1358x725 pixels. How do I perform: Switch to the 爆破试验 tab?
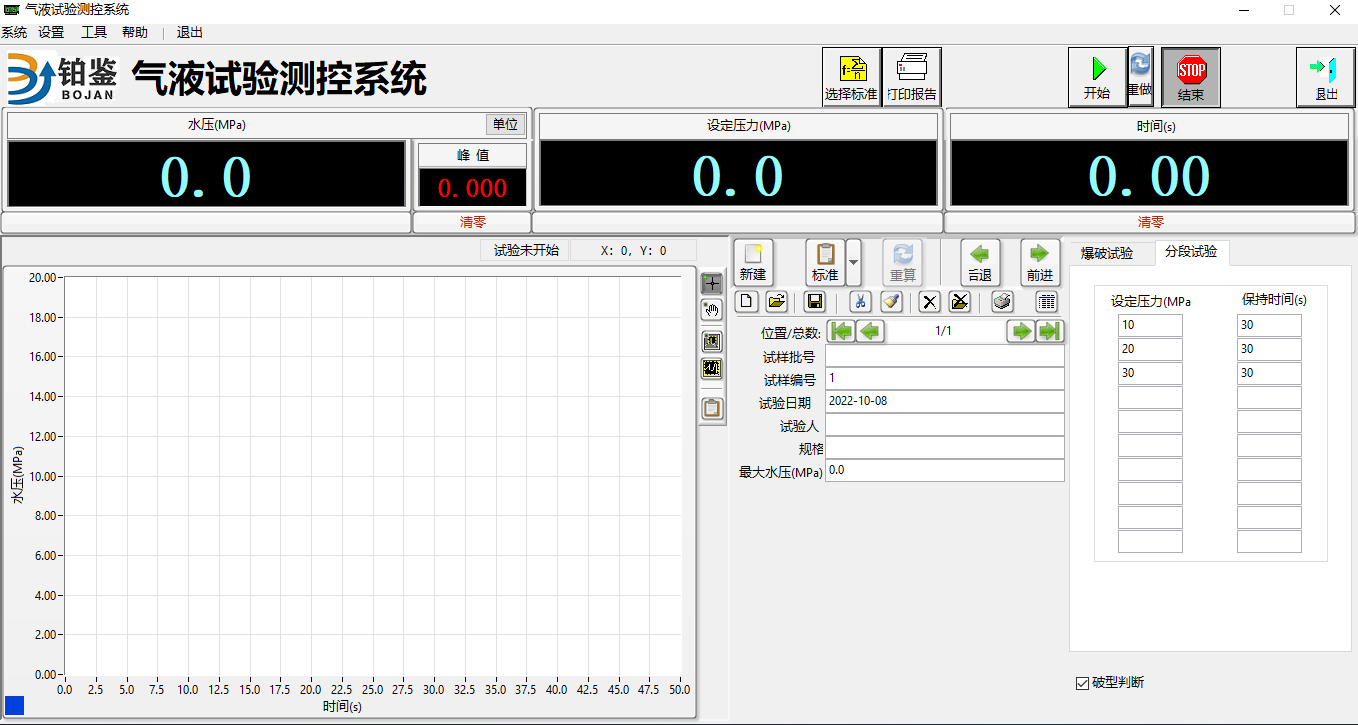pos(1107,253)
